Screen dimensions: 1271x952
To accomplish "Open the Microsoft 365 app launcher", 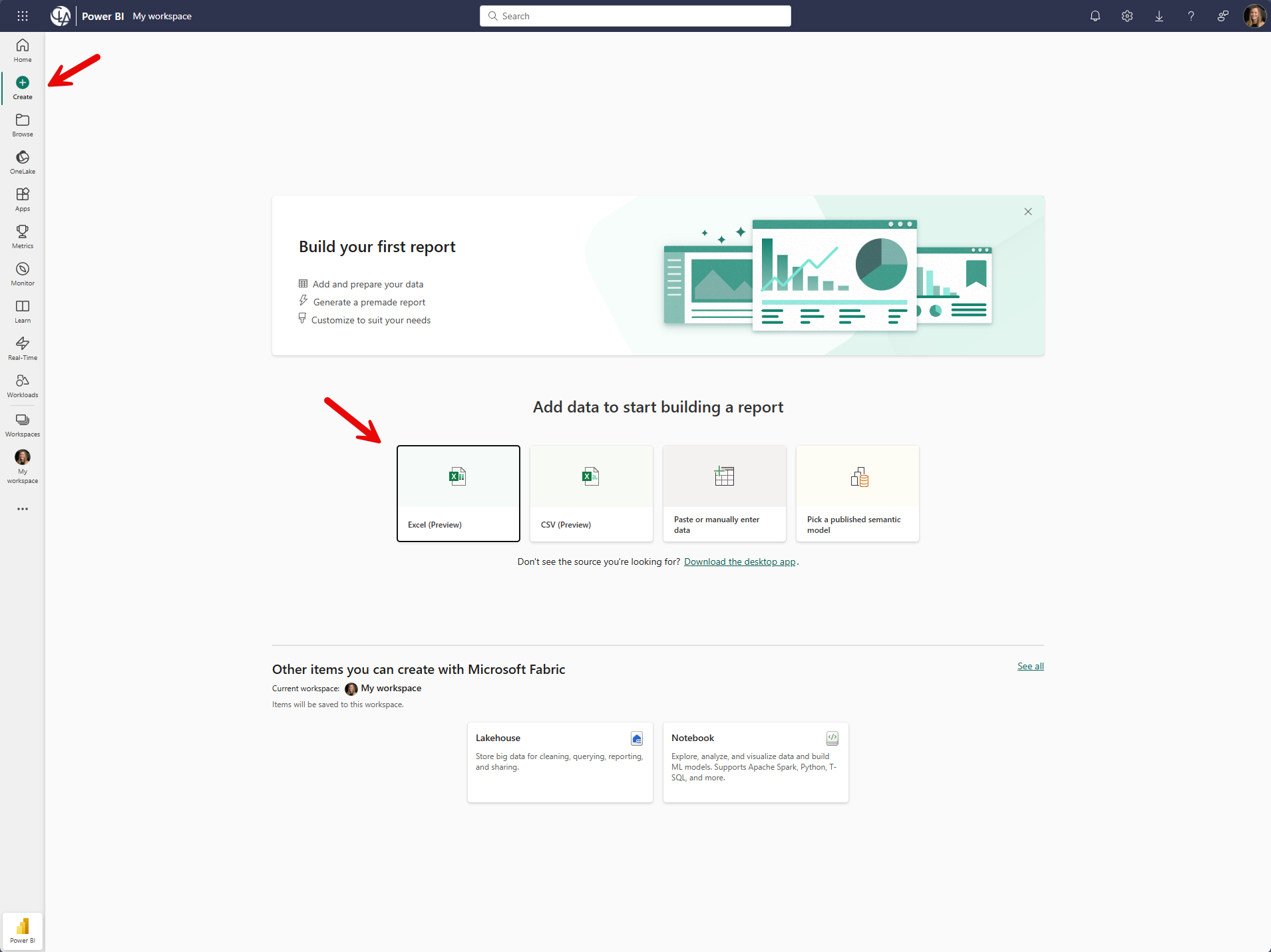I will point(22,15).
